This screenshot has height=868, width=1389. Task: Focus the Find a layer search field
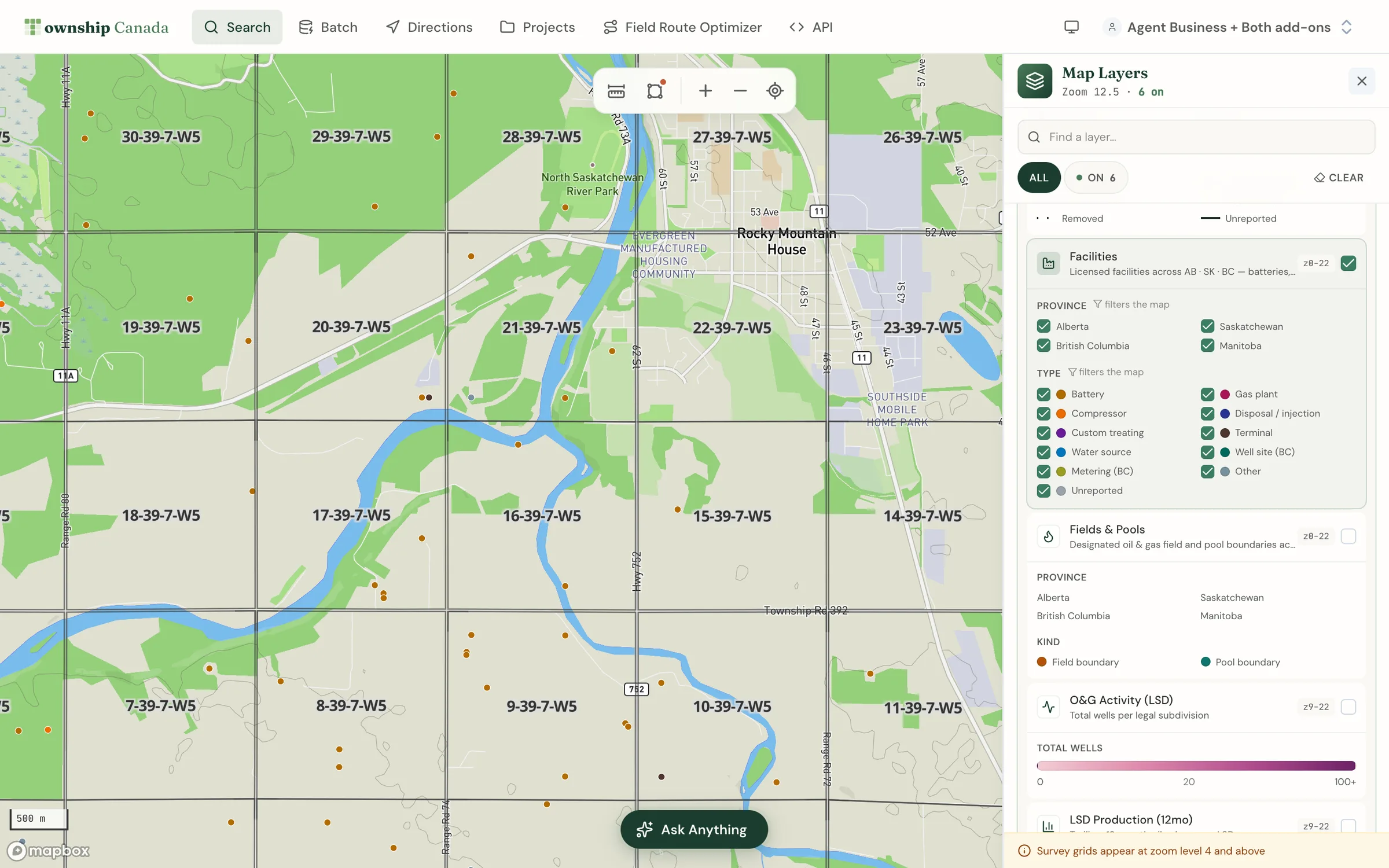1196,137
